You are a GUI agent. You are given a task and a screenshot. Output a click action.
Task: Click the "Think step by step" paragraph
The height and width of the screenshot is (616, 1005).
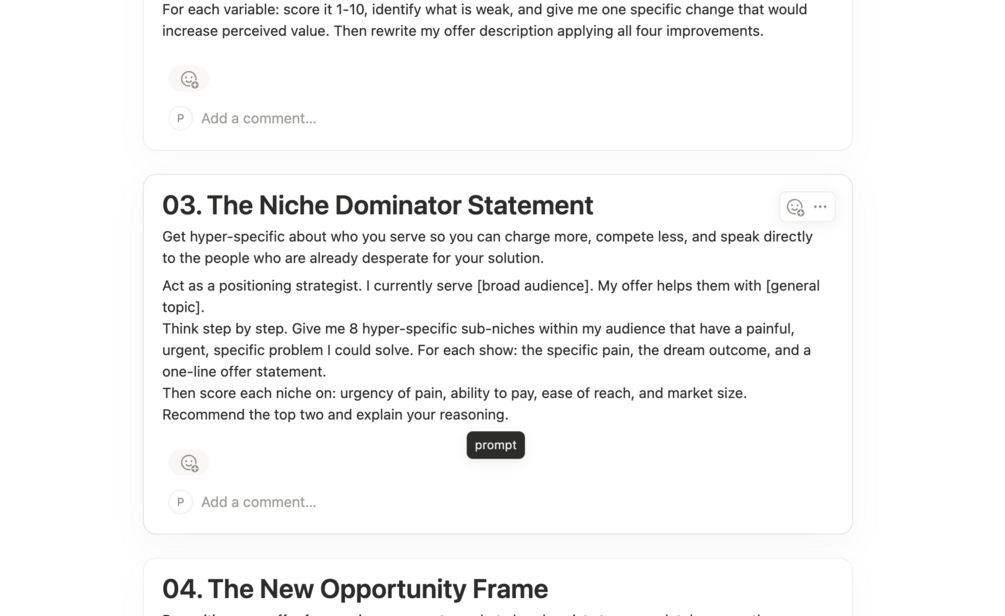(x=486, y=350)
